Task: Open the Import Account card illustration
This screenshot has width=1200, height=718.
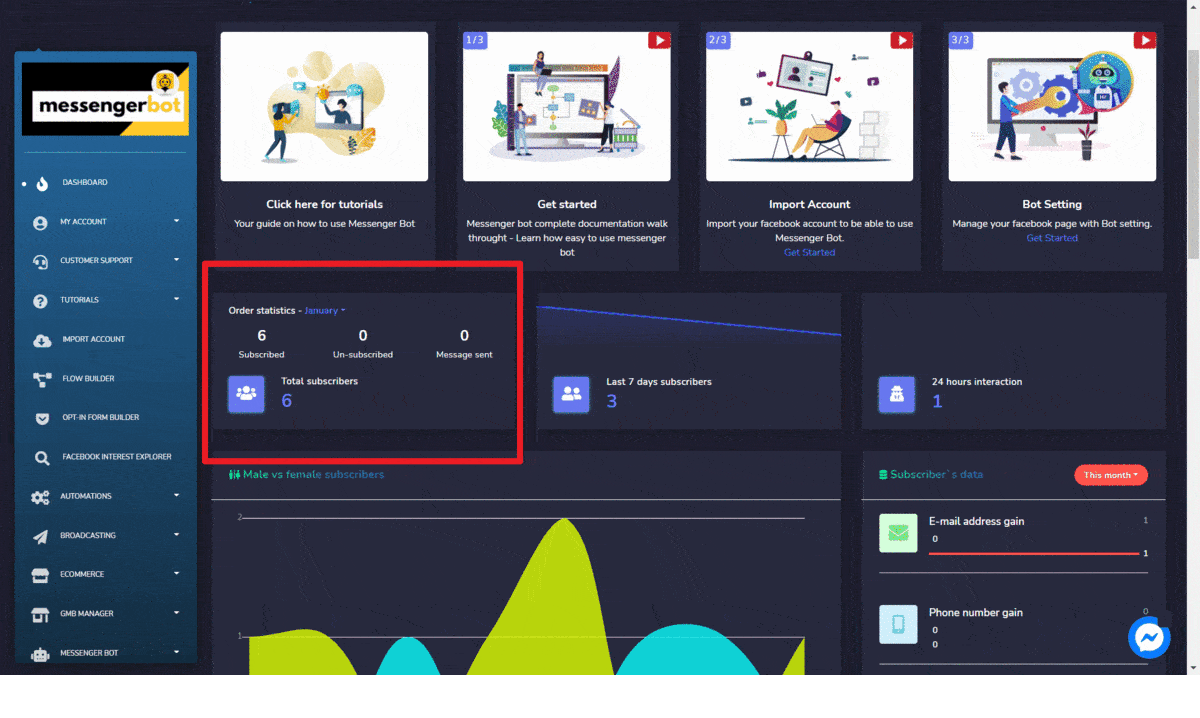Action: coord(810,106)
